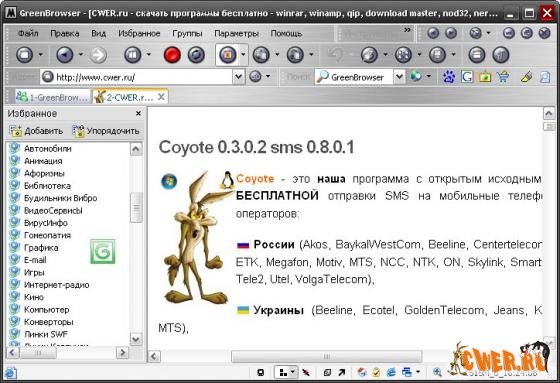Select the Интернет-радио favorites folder
Viewport: 560px width, 383px height.
pyautogui.click(x=56, y=285)
